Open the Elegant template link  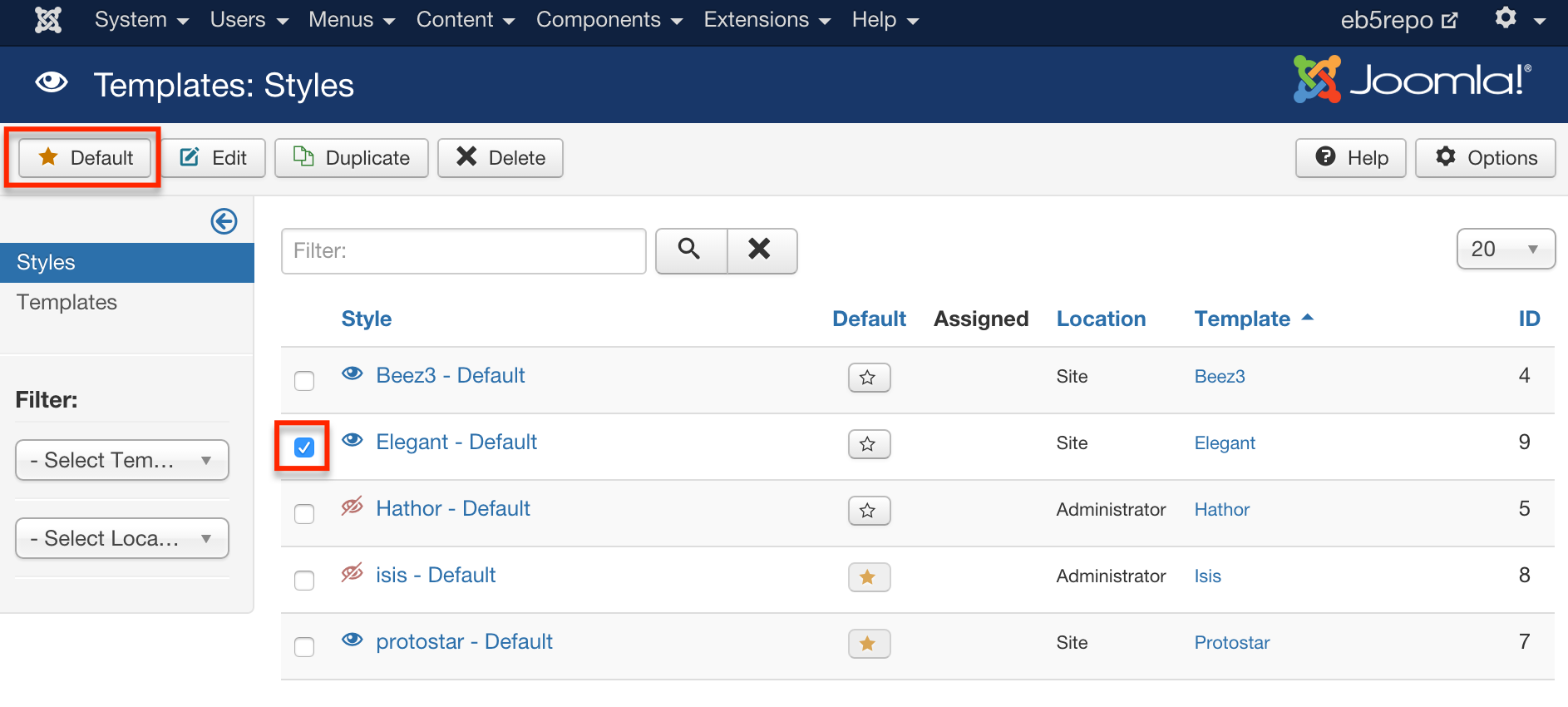pyautogui.click(x=1225, y=442)
